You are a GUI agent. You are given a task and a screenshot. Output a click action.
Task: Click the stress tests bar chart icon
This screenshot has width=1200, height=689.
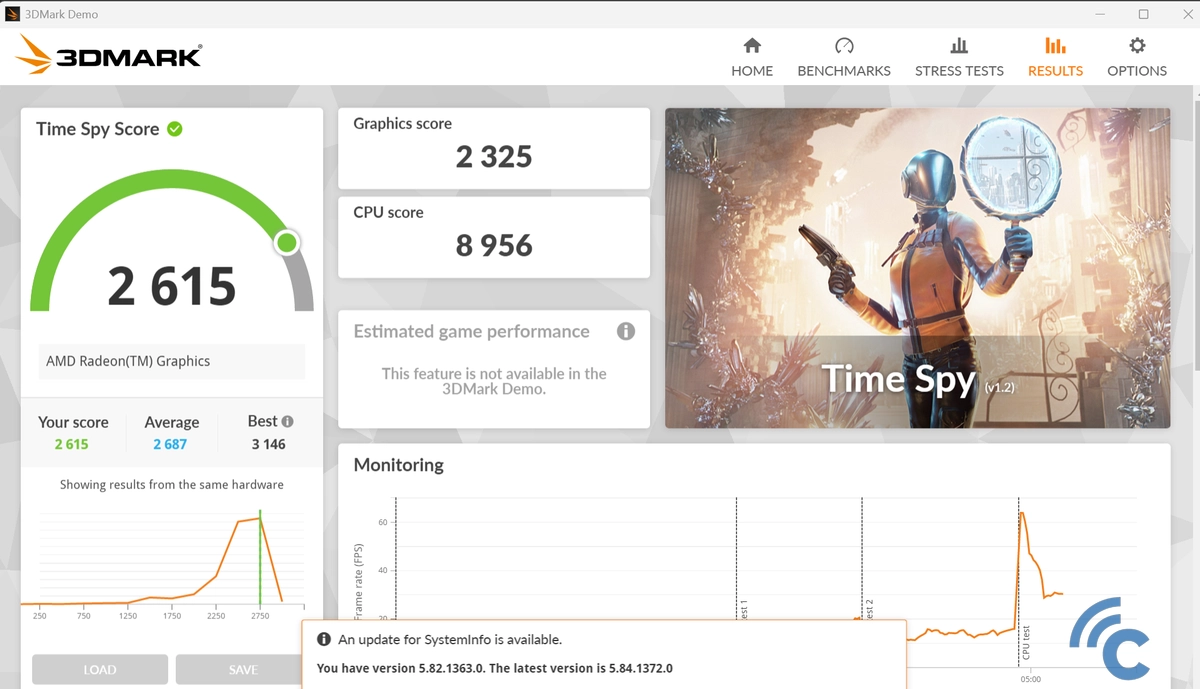pyautogui.click(x=959, y=46)
